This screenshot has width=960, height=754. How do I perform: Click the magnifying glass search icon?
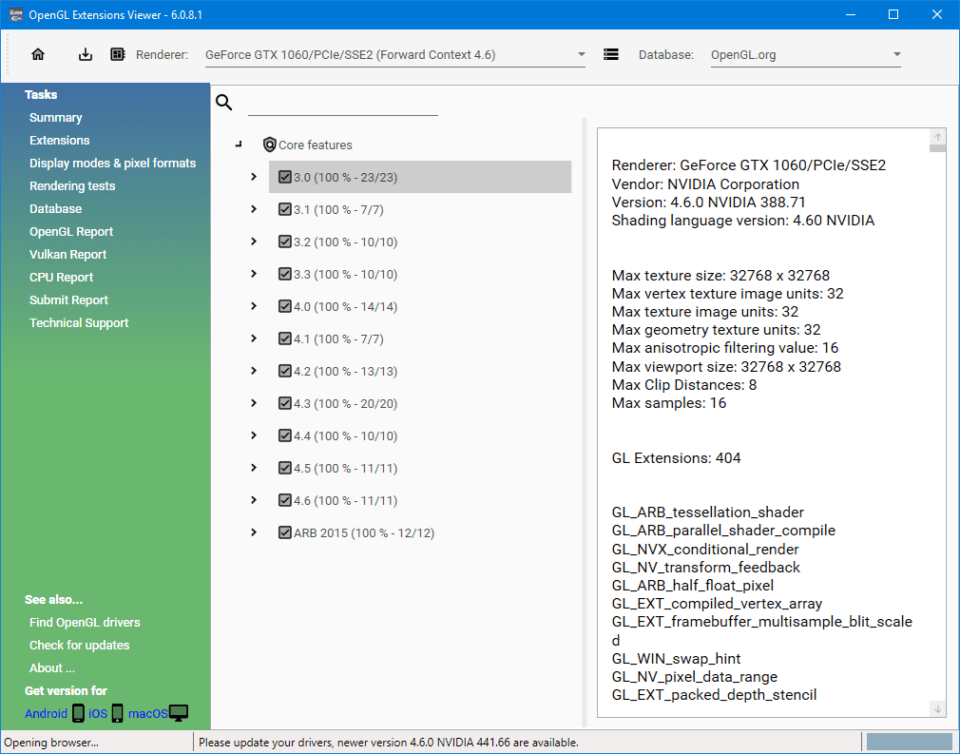[224, 102]
